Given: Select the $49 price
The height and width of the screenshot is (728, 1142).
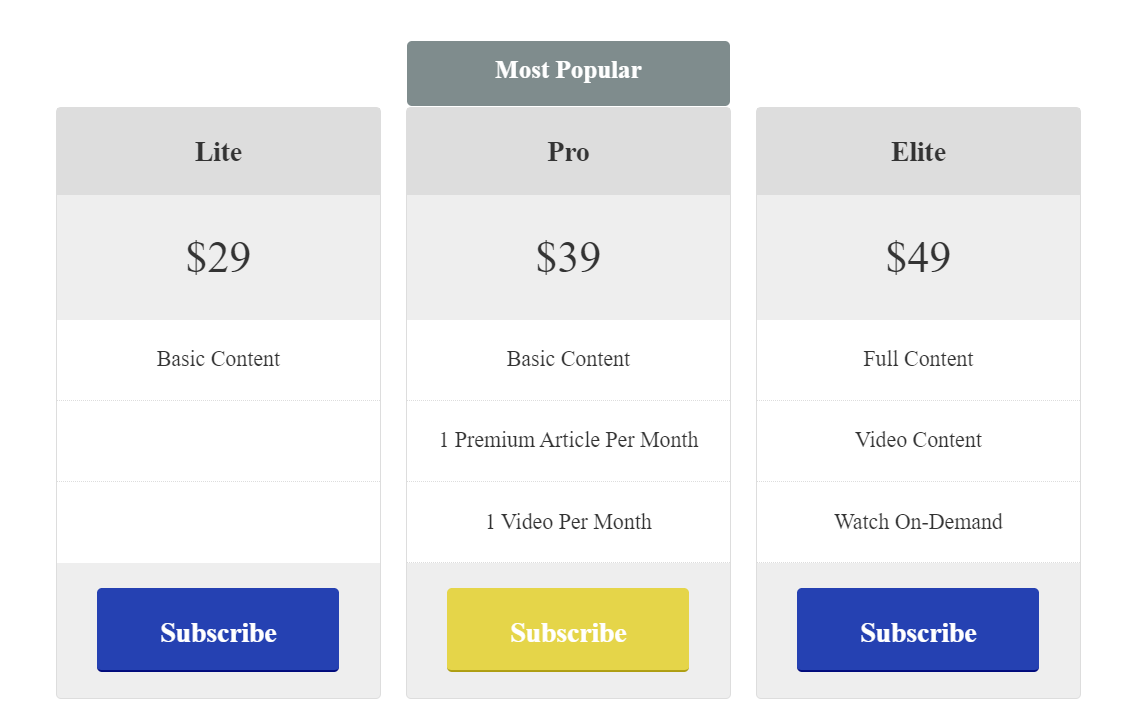Looking at the screenshot, I should click(x=918, y=257).
